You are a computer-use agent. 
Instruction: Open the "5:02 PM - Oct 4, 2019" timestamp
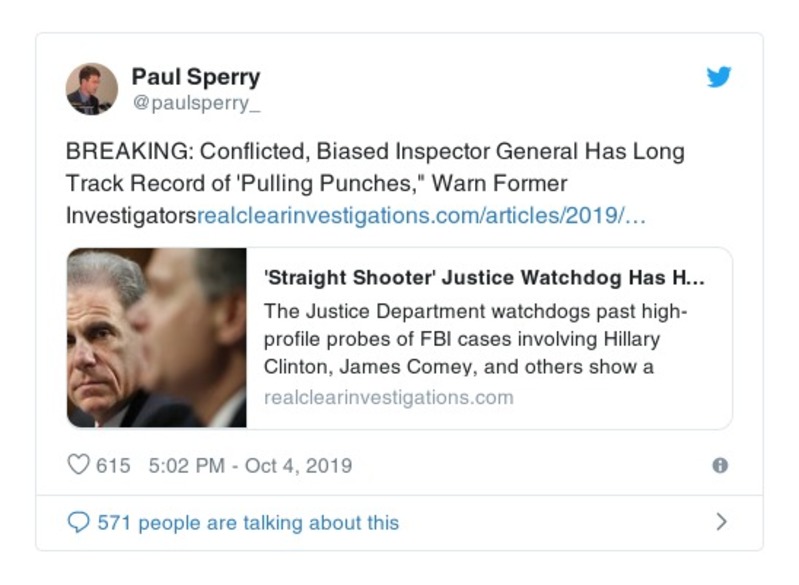(x=249, y=466)
